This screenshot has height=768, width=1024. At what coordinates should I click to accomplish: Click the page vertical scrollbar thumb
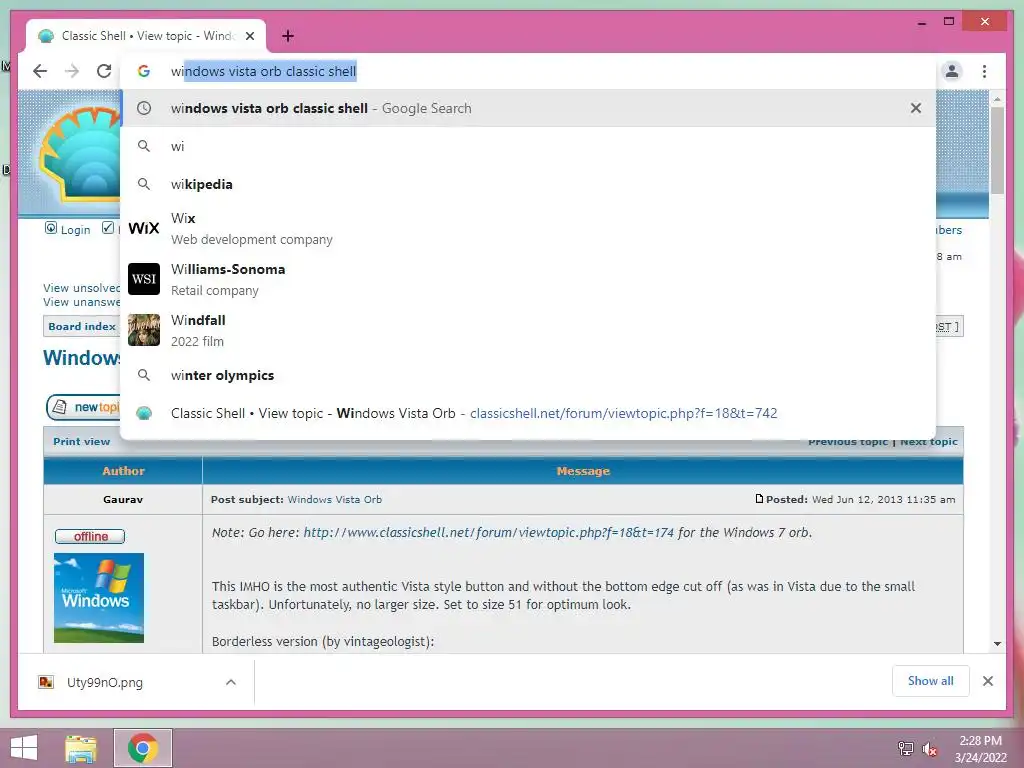coord(997,150)
